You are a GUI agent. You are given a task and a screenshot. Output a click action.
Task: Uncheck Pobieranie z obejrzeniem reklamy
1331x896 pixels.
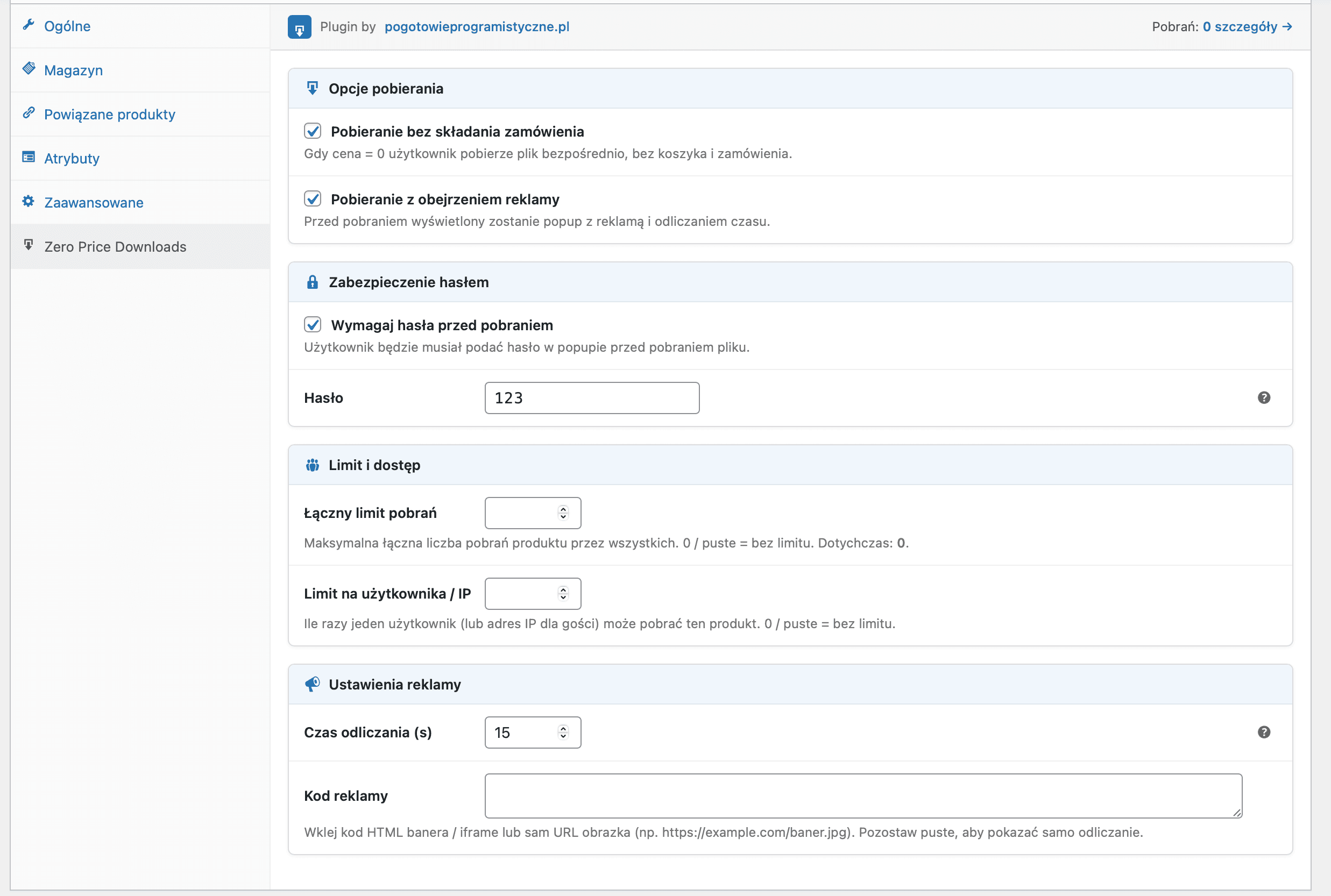pos(313,199)
